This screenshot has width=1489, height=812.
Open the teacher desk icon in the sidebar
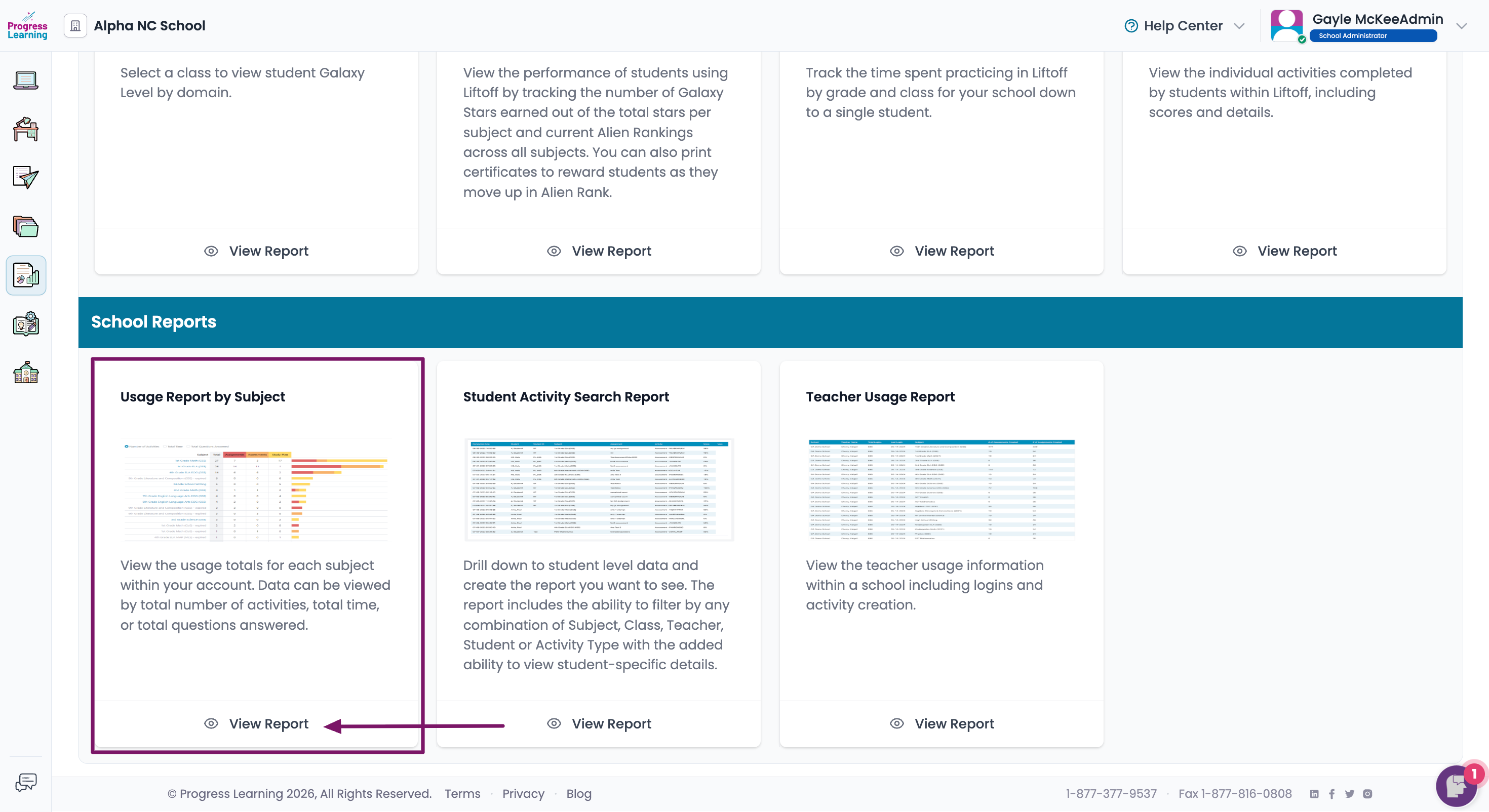26,129
